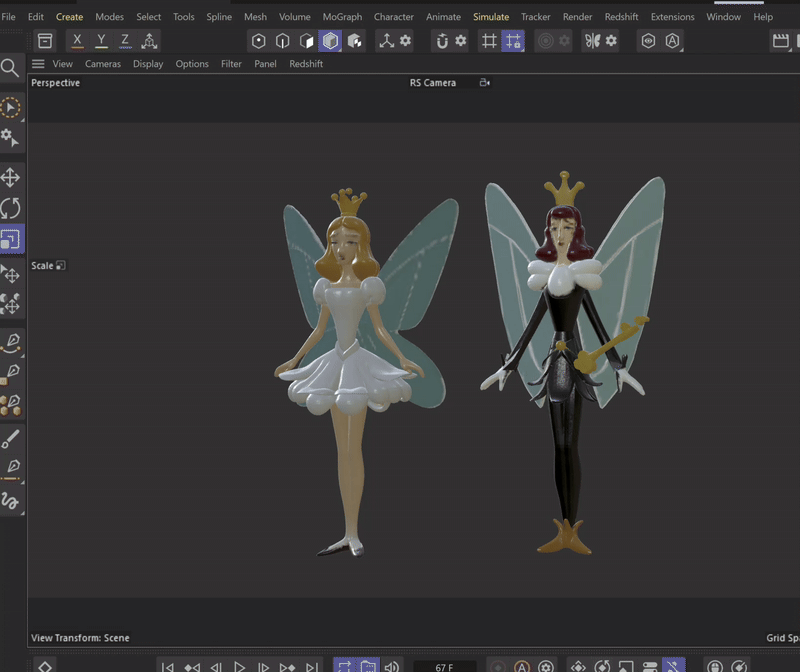Viewport: 800px width, 672px height.
Task: Select the Rotate tool
Action: [10, 208]
